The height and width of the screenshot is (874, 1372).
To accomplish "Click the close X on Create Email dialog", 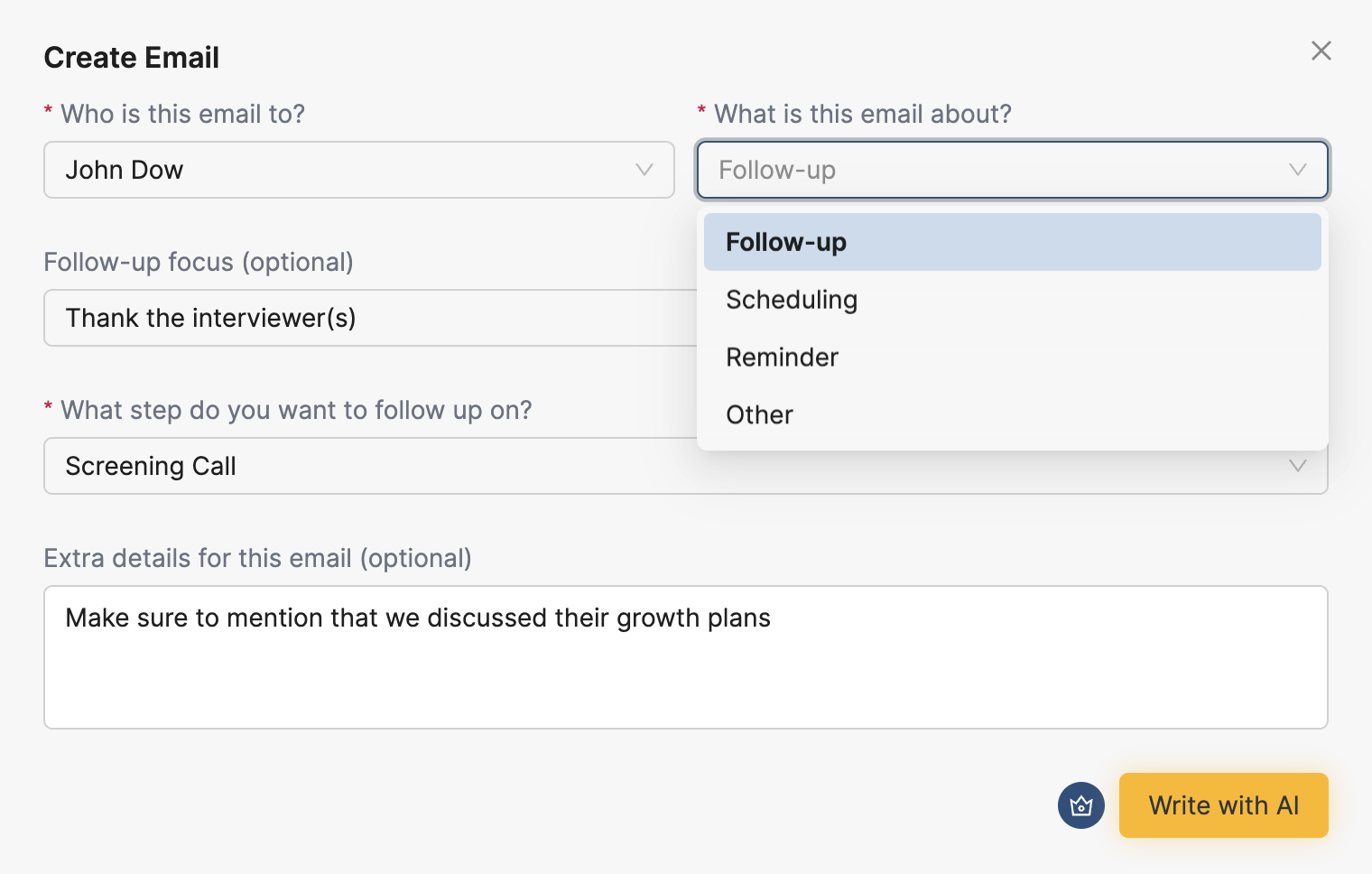I will (x=1321, y=51).
